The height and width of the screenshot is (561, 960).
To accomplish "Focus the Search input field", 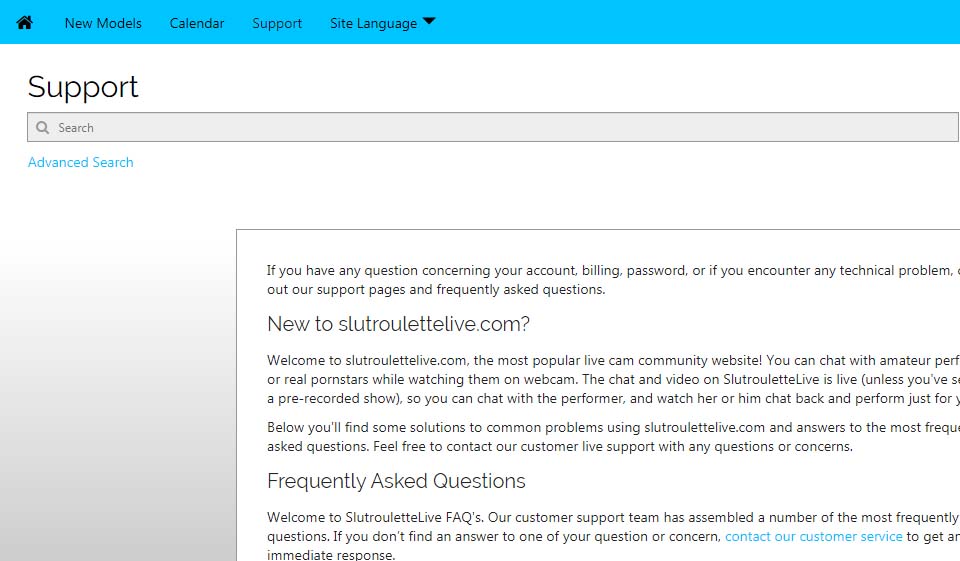I will tap(500, 128).
